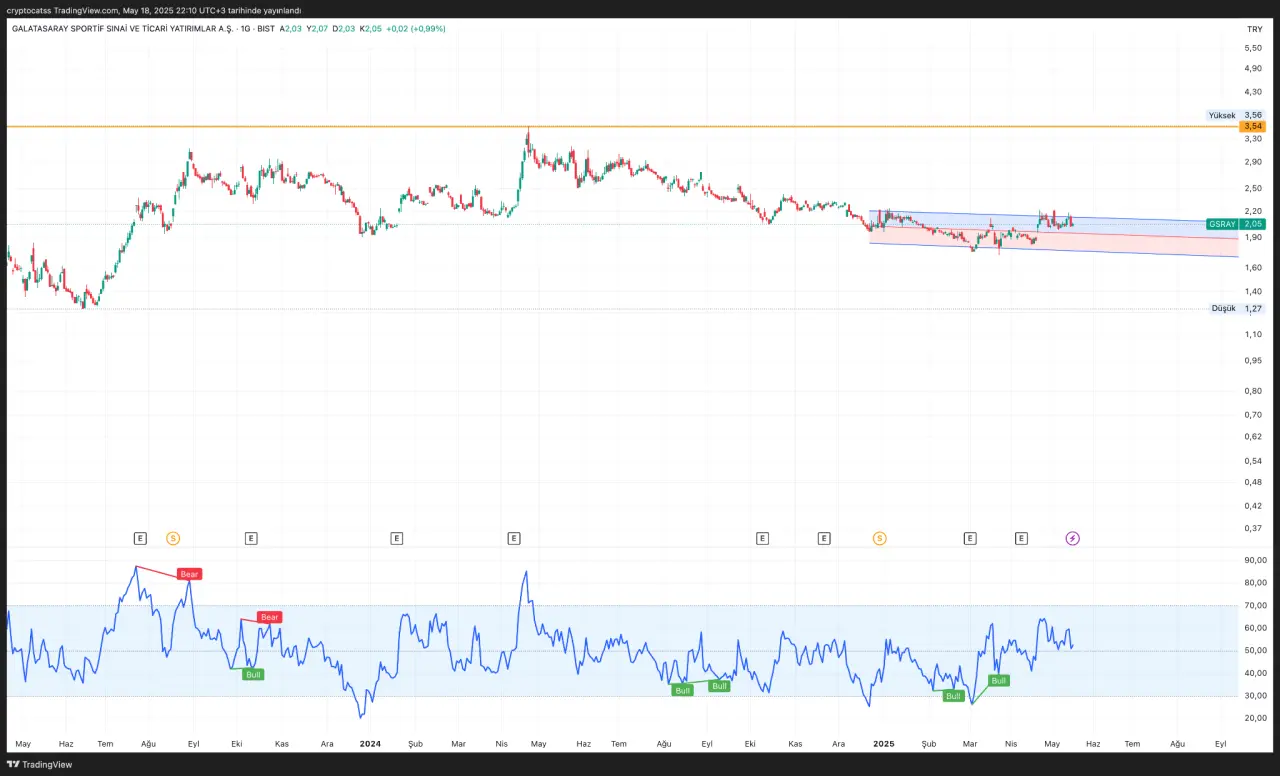Click the 0,37 price axis label

1253,527
